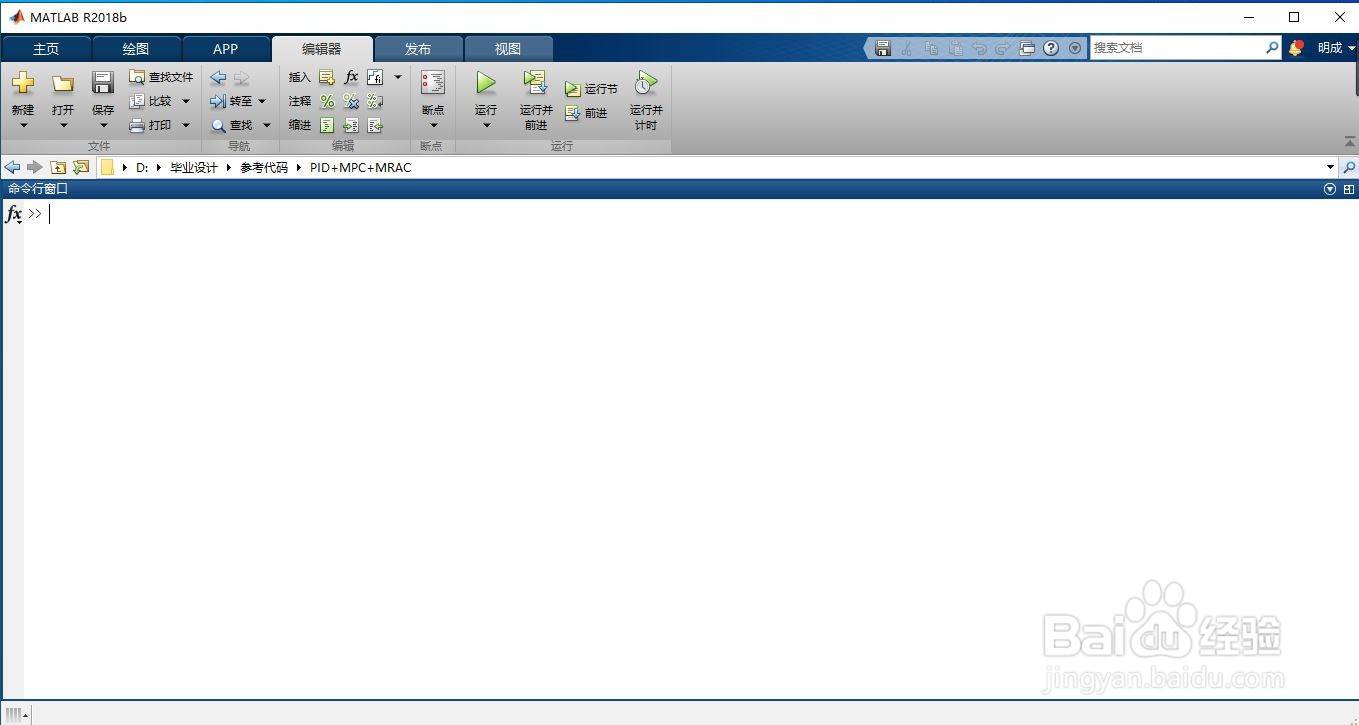Image resolution: width=1359 pixels, height=725 pixels.
Task: Expand the Save (保存) dropdown arrow
Action: (103, 126)
